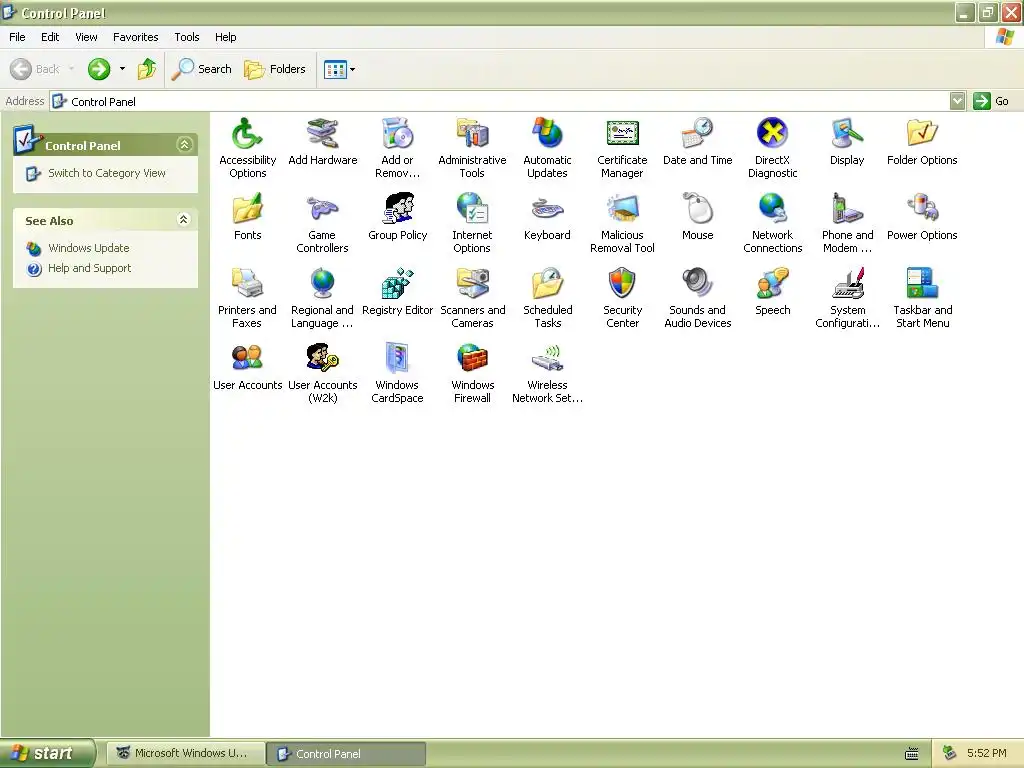1024x768 pixels.
Task: Click Switch to Category View link
Action: 107,173
